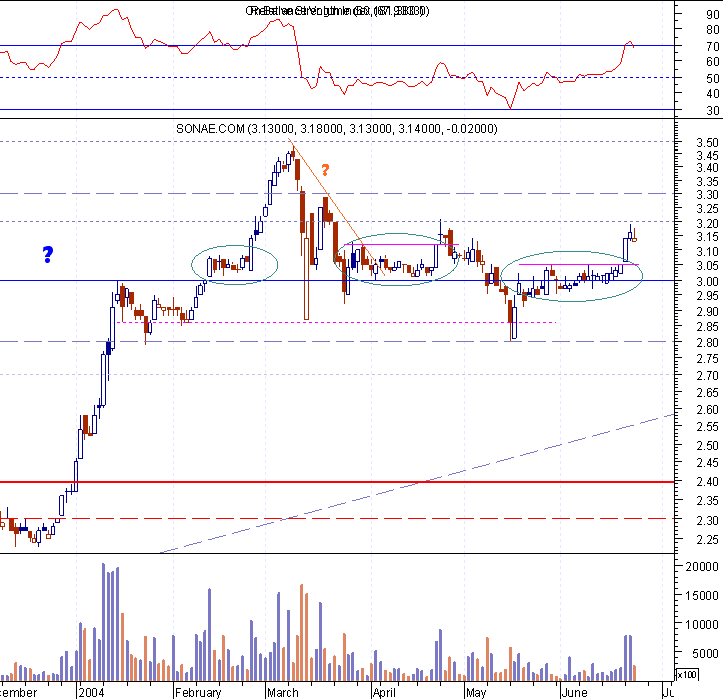
Task: Click the 2.50 price axis label
Action: (707, 446)
